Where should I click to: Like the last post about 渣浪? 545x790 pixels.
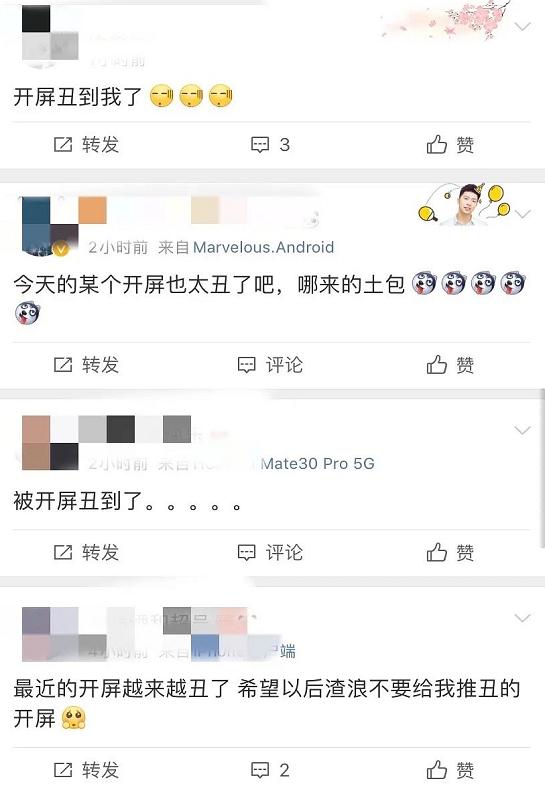450,770
